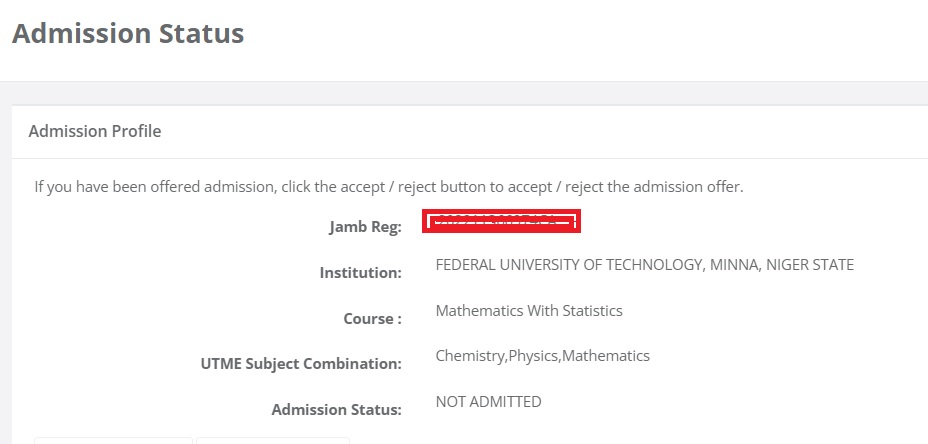This screenshot has width=928, height=444.
Task: Click the Jamb Reg field label
Action: coord(365,227)
